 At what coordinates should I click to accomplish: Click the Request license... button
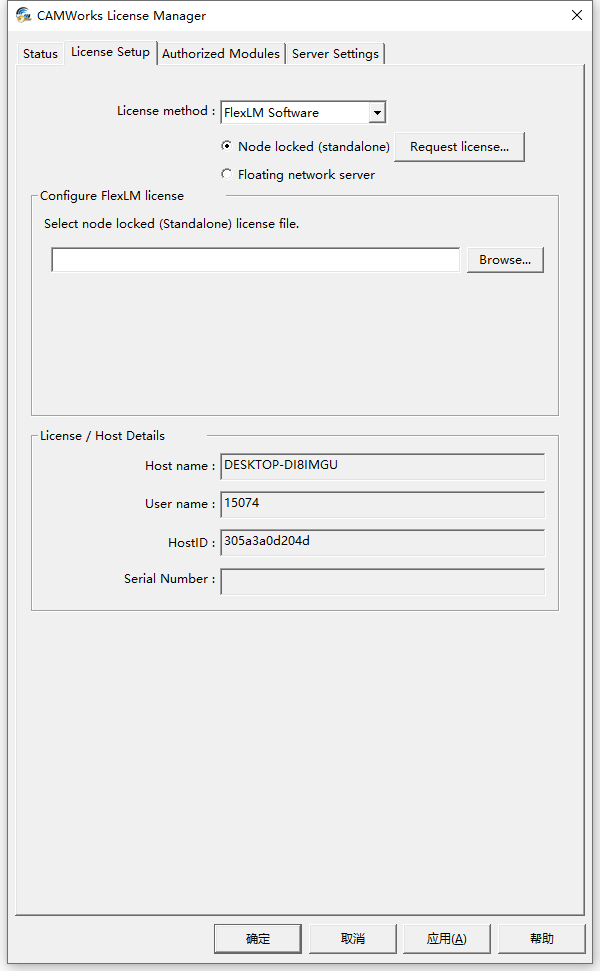point(459,147)
